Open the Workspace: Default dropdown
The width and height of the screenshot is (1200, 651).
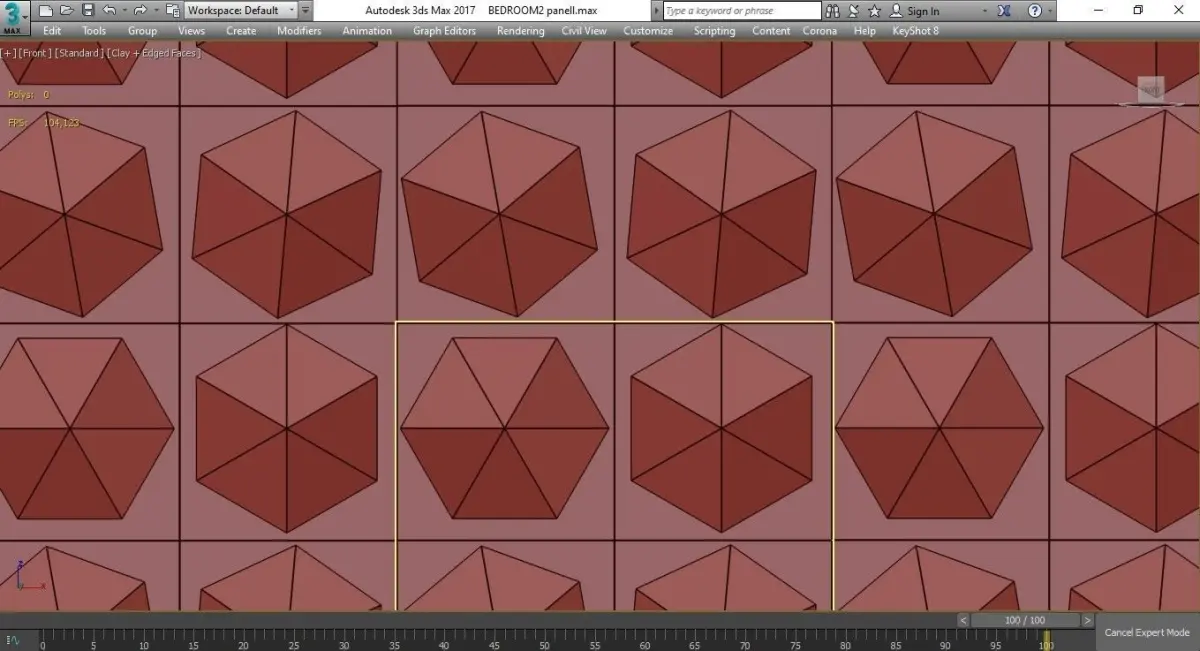[241, 10]
